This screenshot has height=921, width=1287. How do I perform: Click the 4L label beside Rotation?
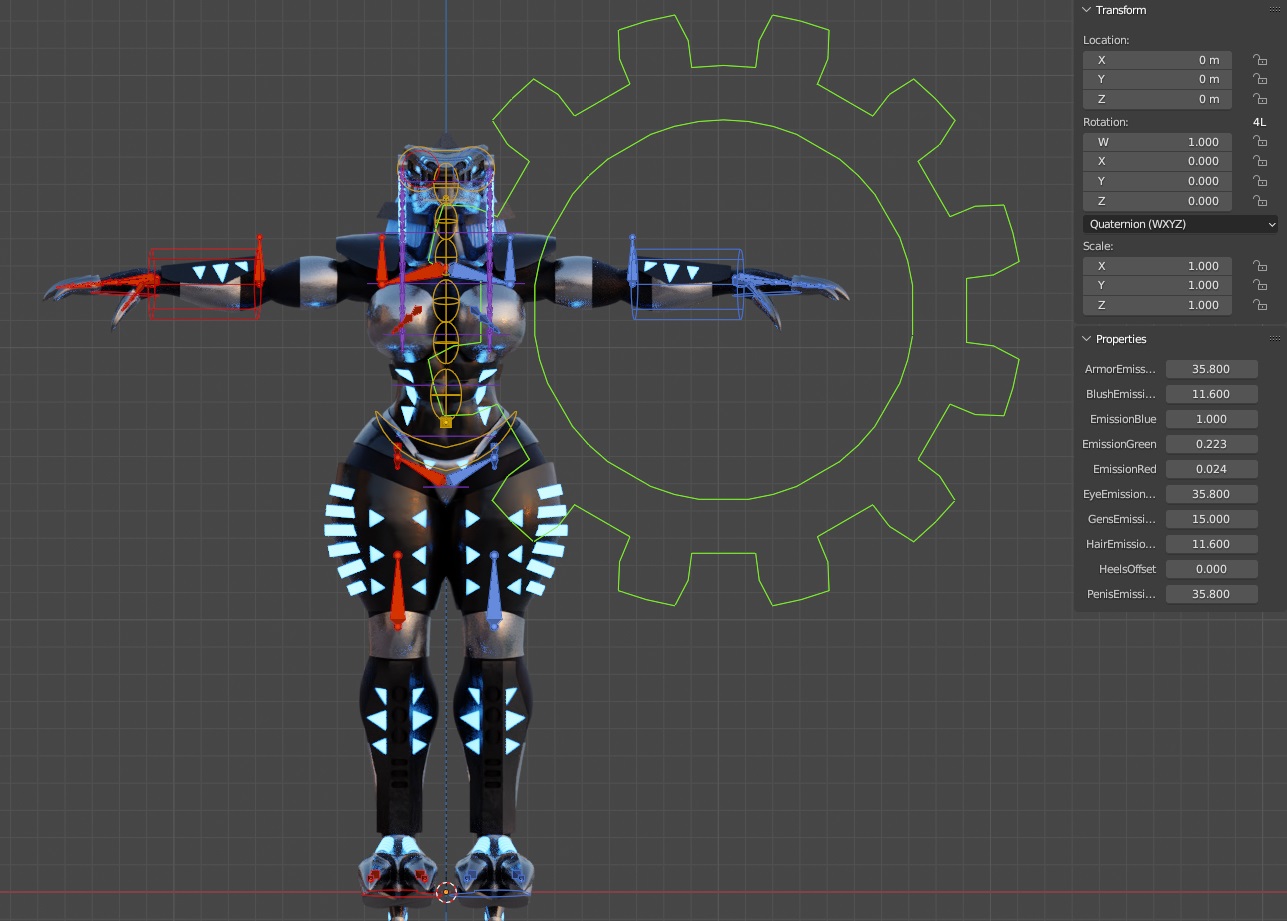[1259, 122]
